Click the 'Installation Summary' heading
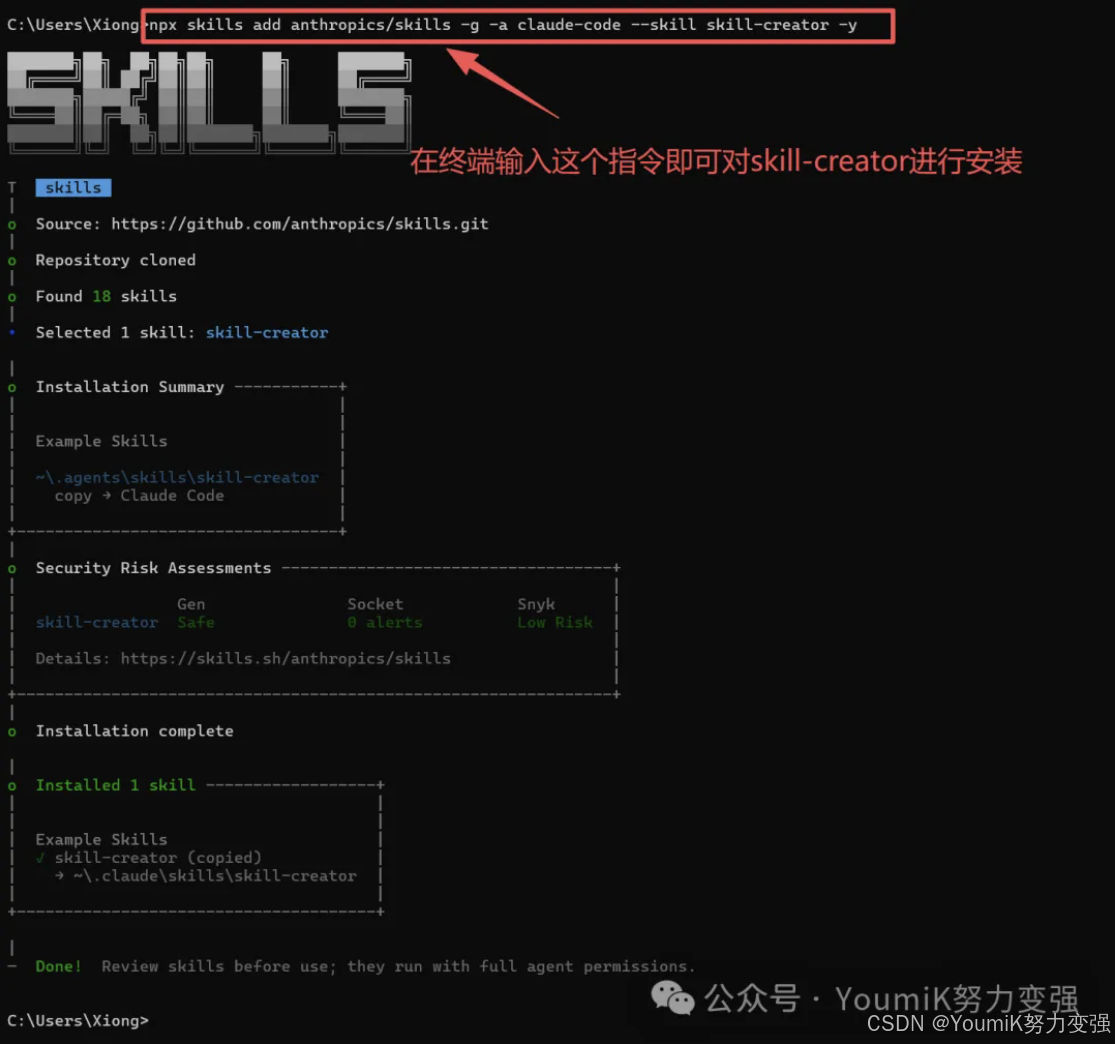Image resolution: width=1115 pixels, height=1044 pixels. (x=129, y=387)
